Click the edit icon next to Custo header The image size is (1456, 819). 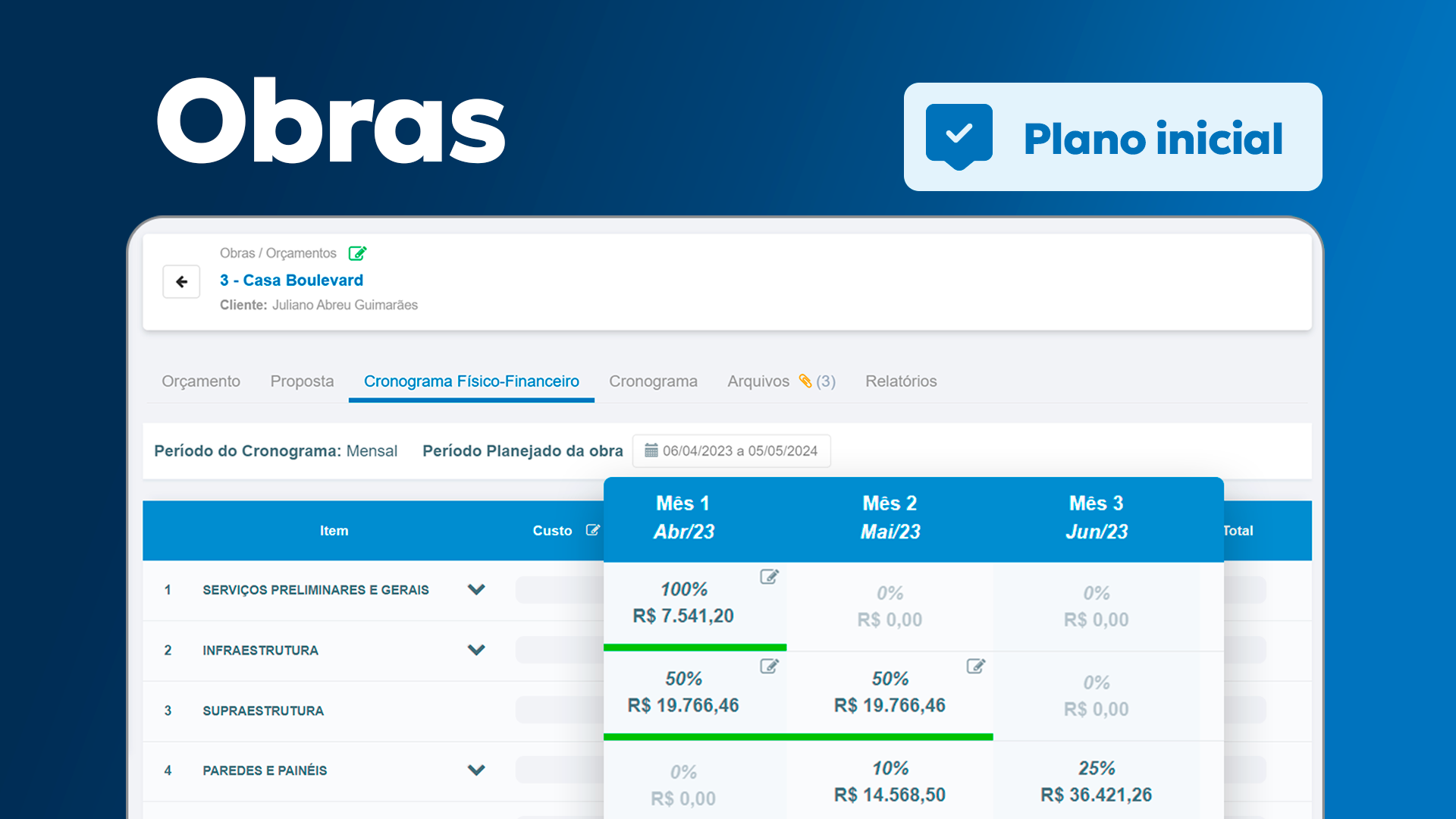[x=592, y=530]
